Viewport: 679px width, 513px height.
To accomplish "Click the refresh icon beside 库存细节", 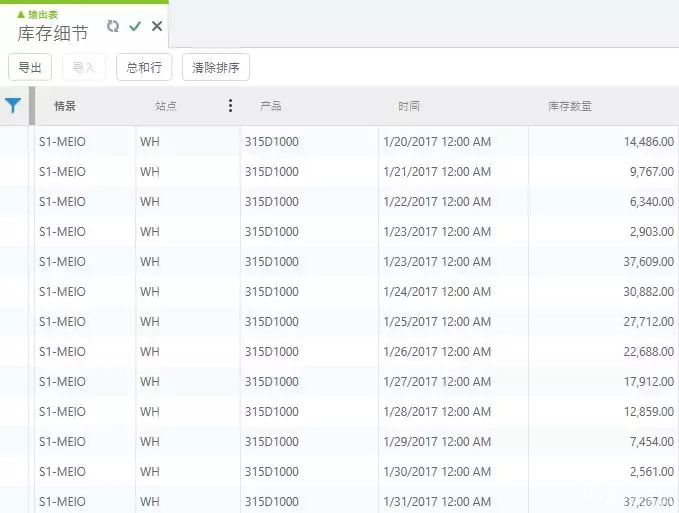I will [x=113, y=26].
